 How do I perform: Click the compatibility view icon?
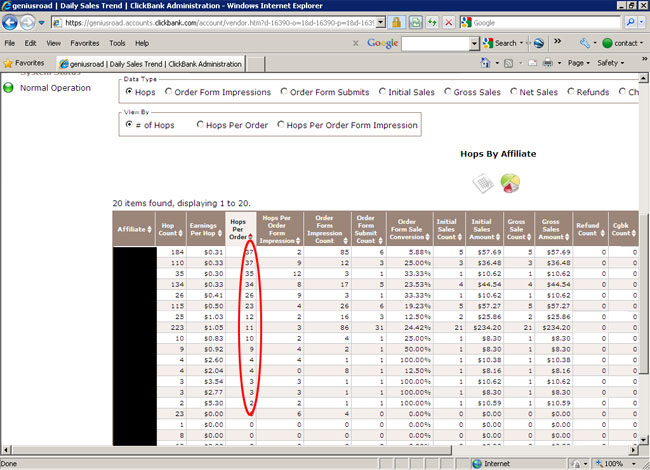coord(415,22)
